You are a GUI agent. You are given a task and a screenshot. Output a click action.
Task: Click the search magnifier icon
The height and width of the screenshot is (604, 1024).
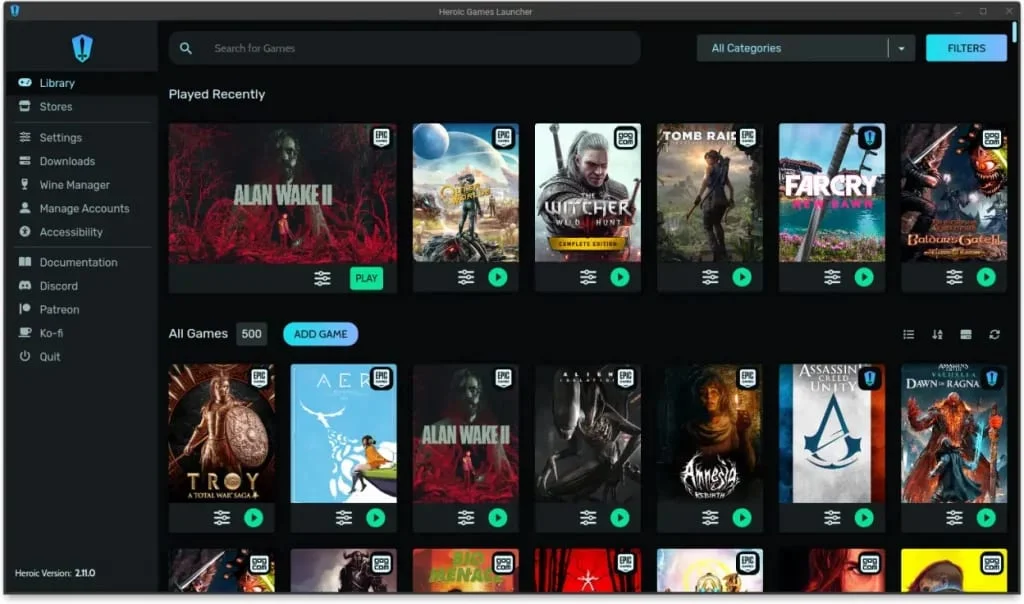point(185,48)
